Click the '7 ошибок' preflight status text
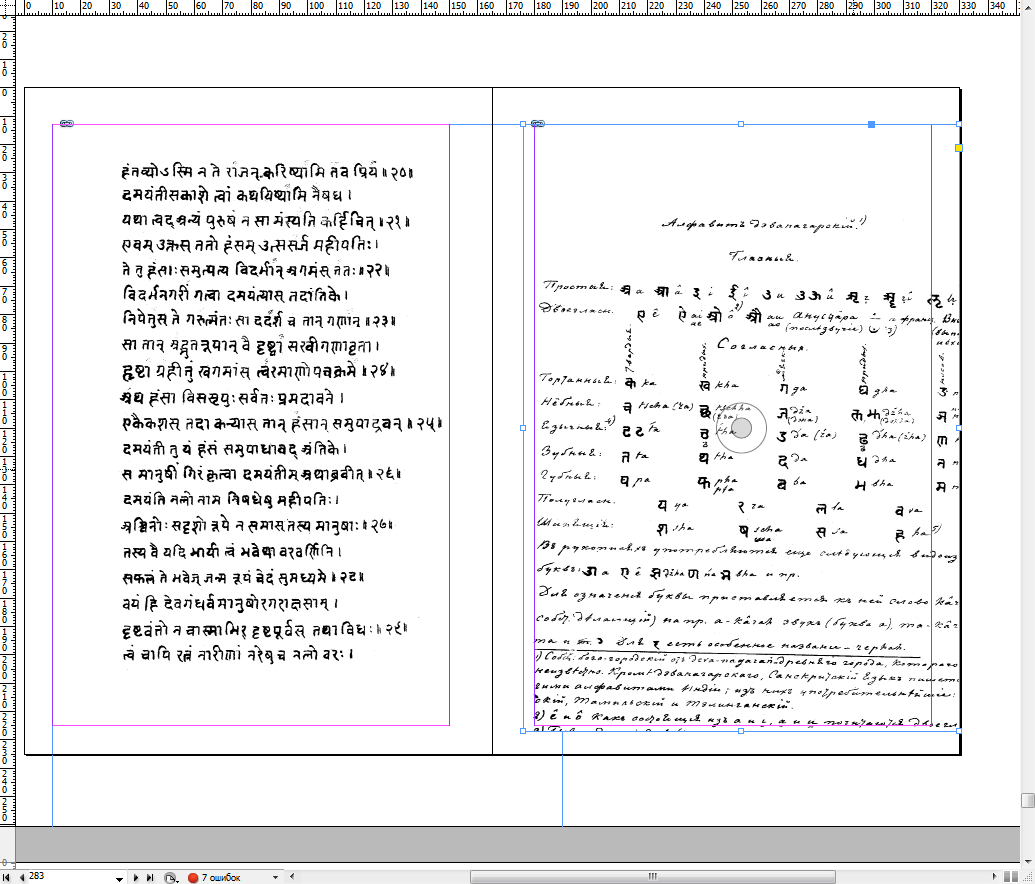The height and width of the screenshot is (884, 1035). (x=221, y=877)
